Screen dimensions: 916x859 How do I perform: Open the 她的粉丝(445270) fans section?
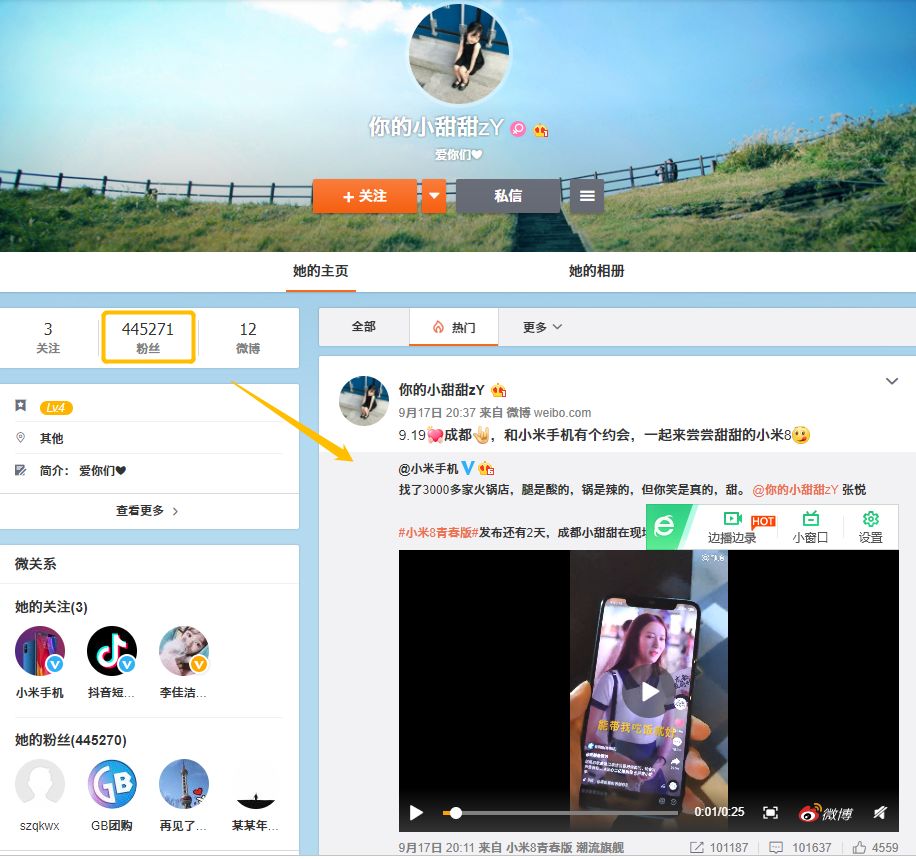[x=71, y=740]
